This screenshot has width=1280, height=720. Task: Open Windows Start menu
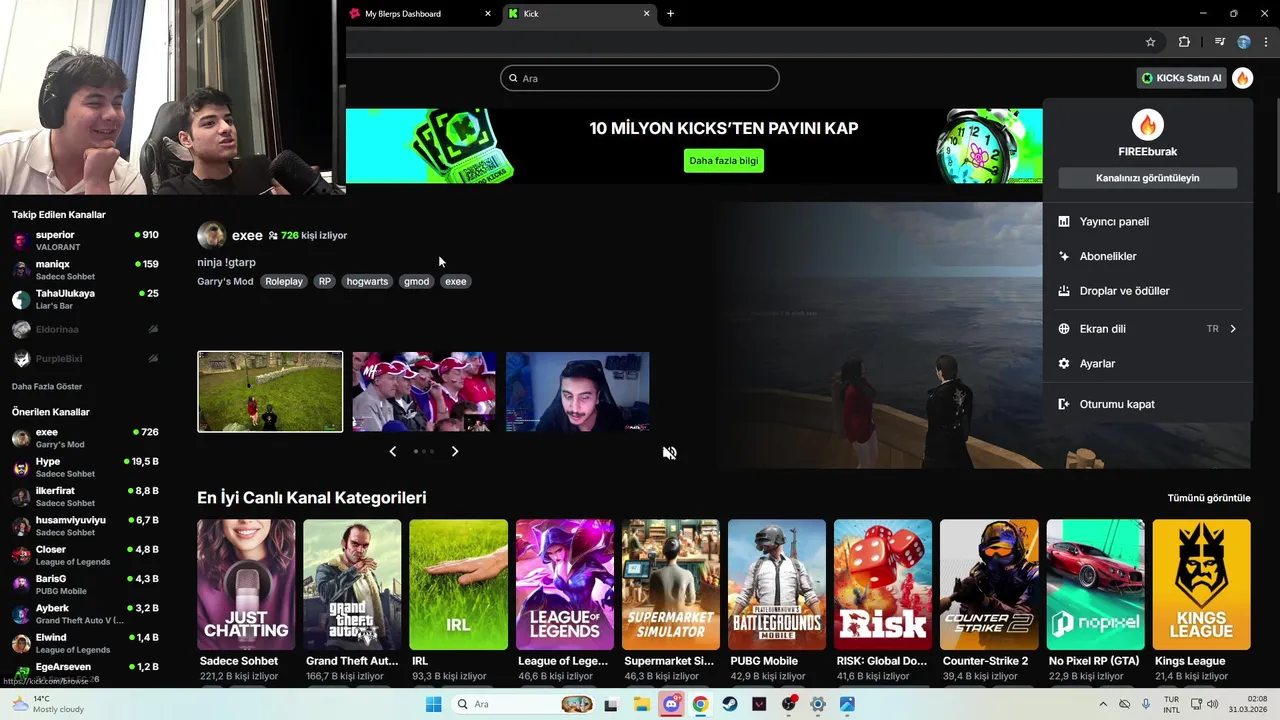coord(433,704)
